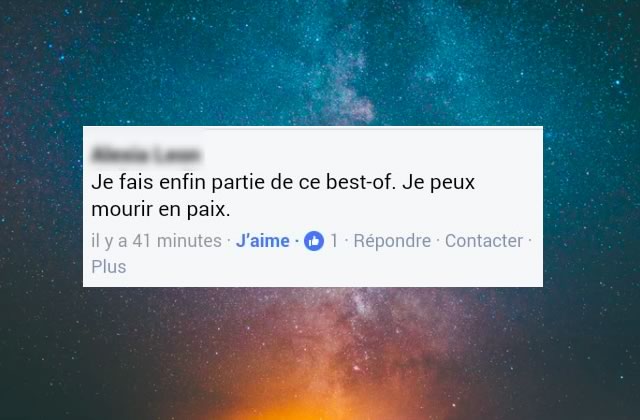View the reaction count of 1

tap(334, 241)
